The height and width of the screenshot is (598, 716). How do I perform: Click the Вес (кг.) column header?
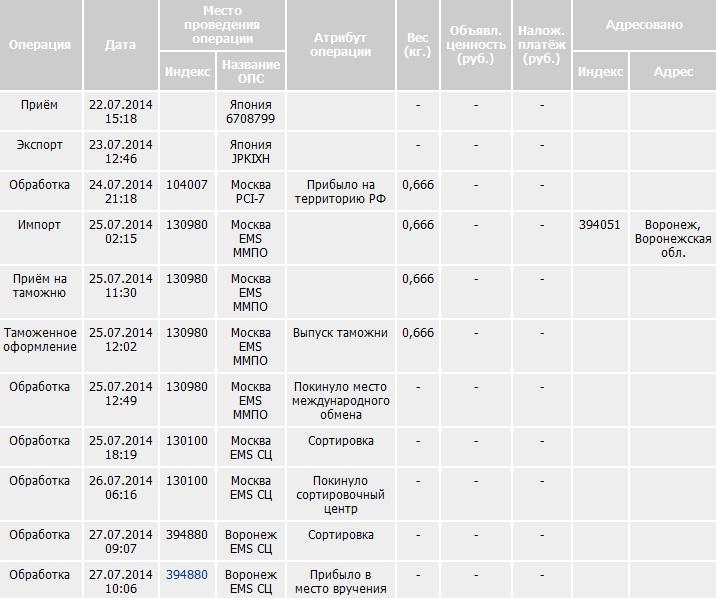coord(418,45)
